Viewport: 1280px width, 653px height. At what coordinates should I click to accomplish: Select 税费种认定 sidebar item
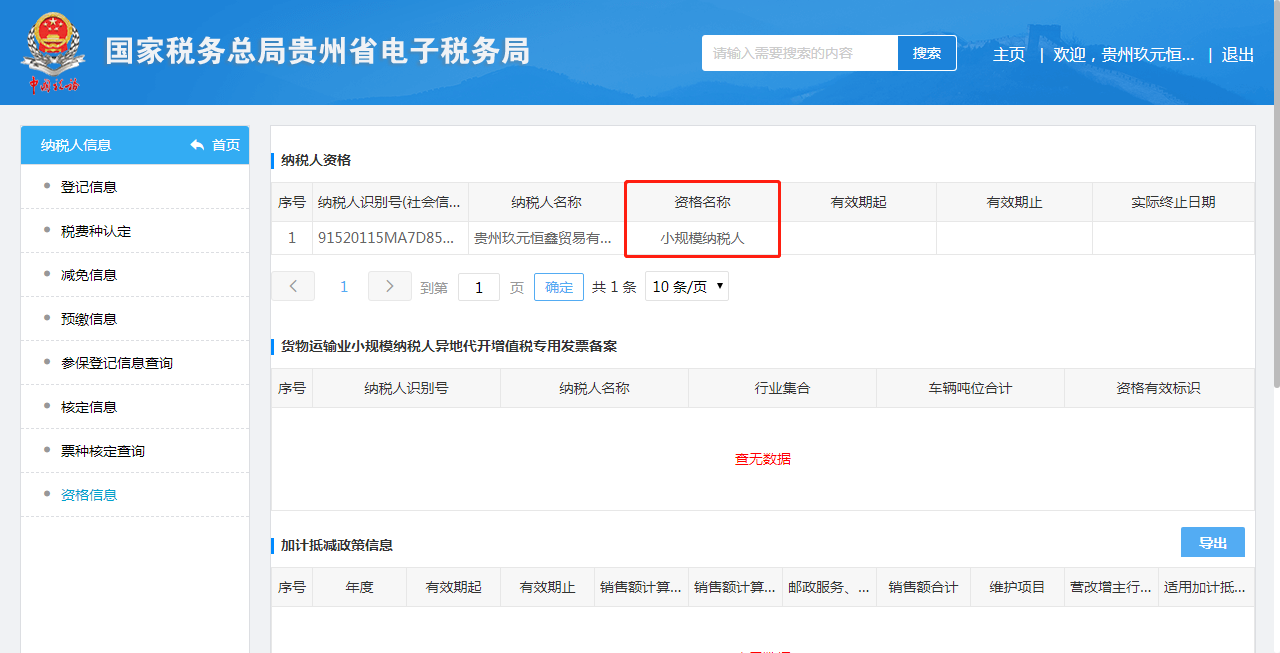pos(96,231)
